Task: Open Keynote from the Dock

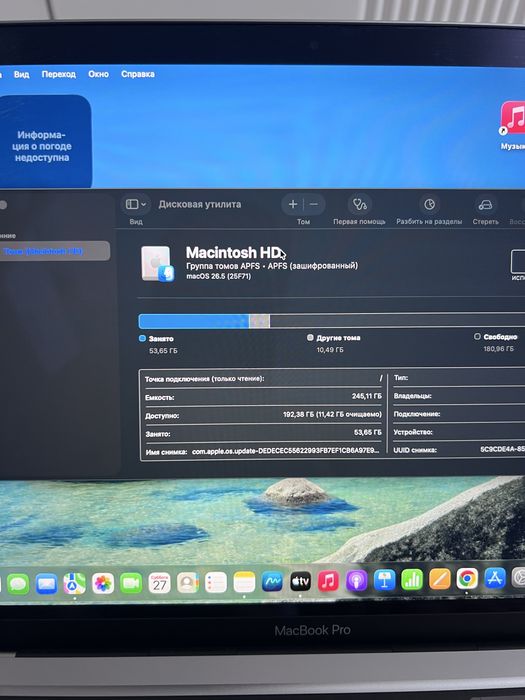Action: coord(384,580)
